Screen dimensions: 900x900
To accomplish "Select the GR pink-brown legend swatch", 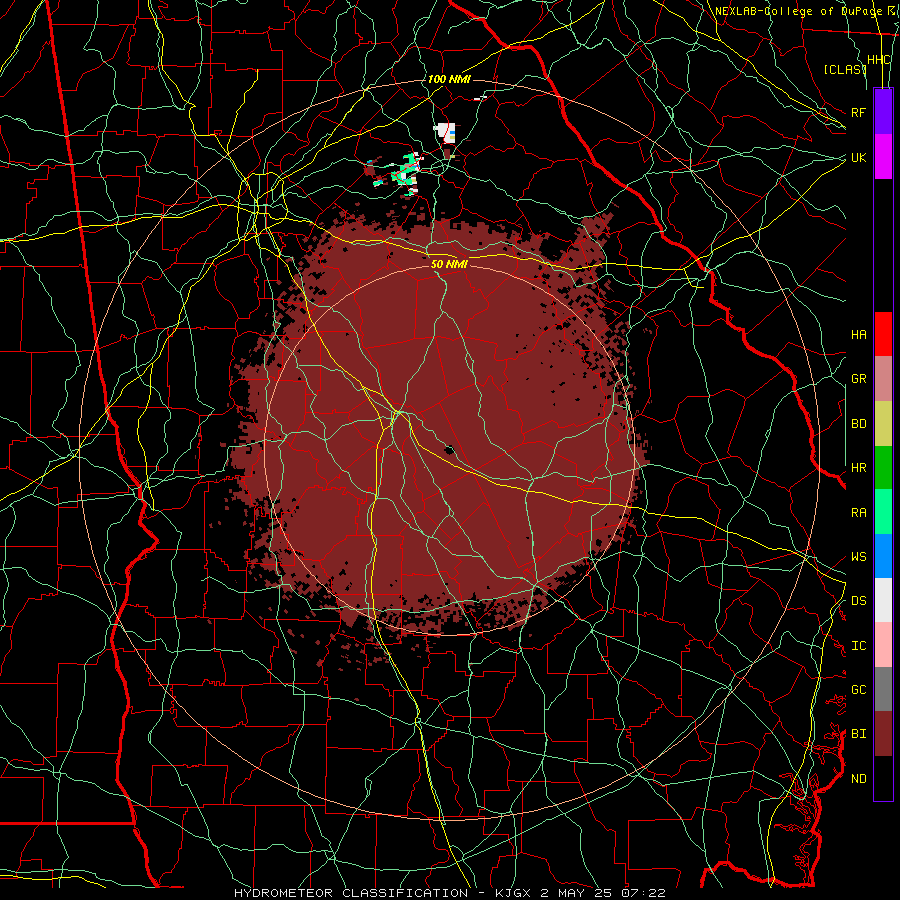I will pos(883,379).
